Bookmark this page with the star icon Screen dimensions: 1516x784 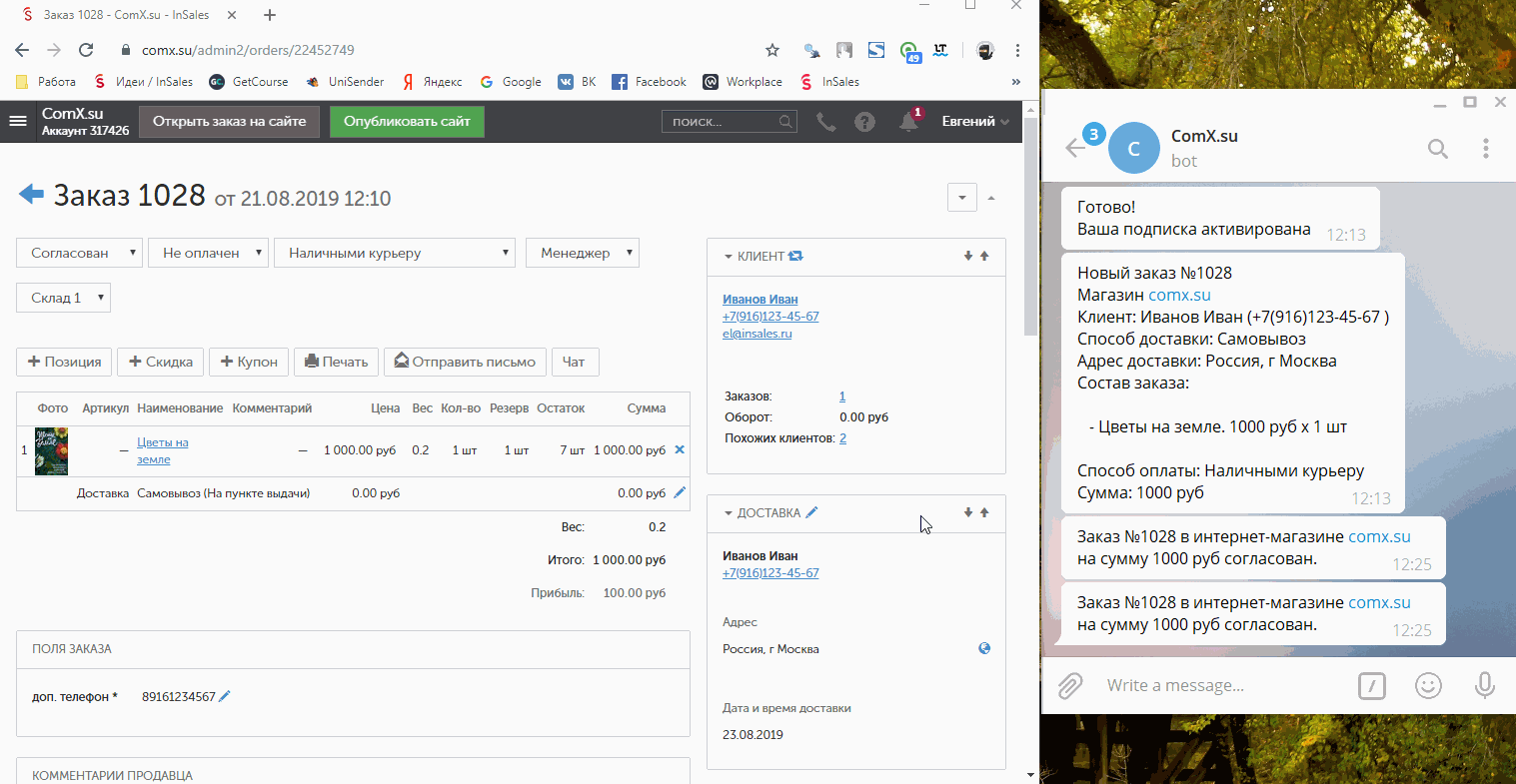pos(772,50)
